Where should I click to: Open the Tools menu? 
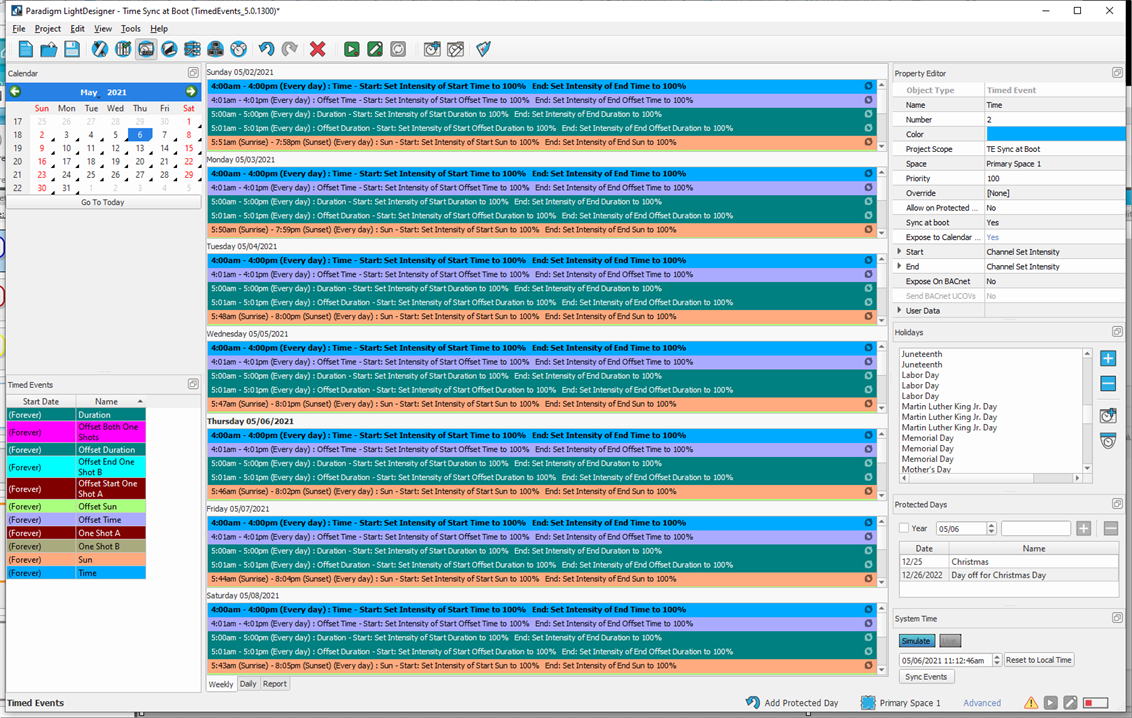(130, 29)
